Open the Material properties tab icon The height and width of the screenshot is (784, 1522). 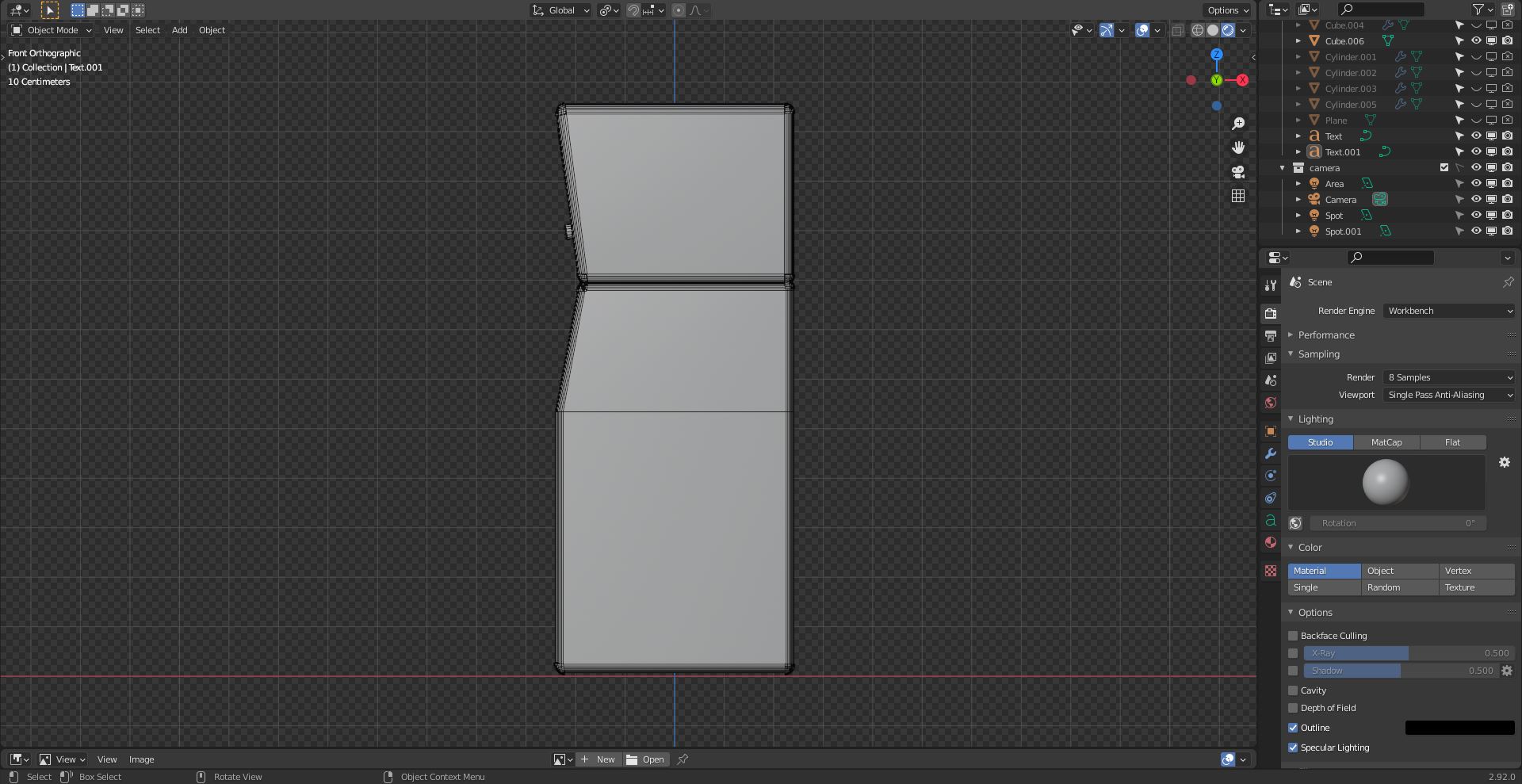[x=1271, y=543]
